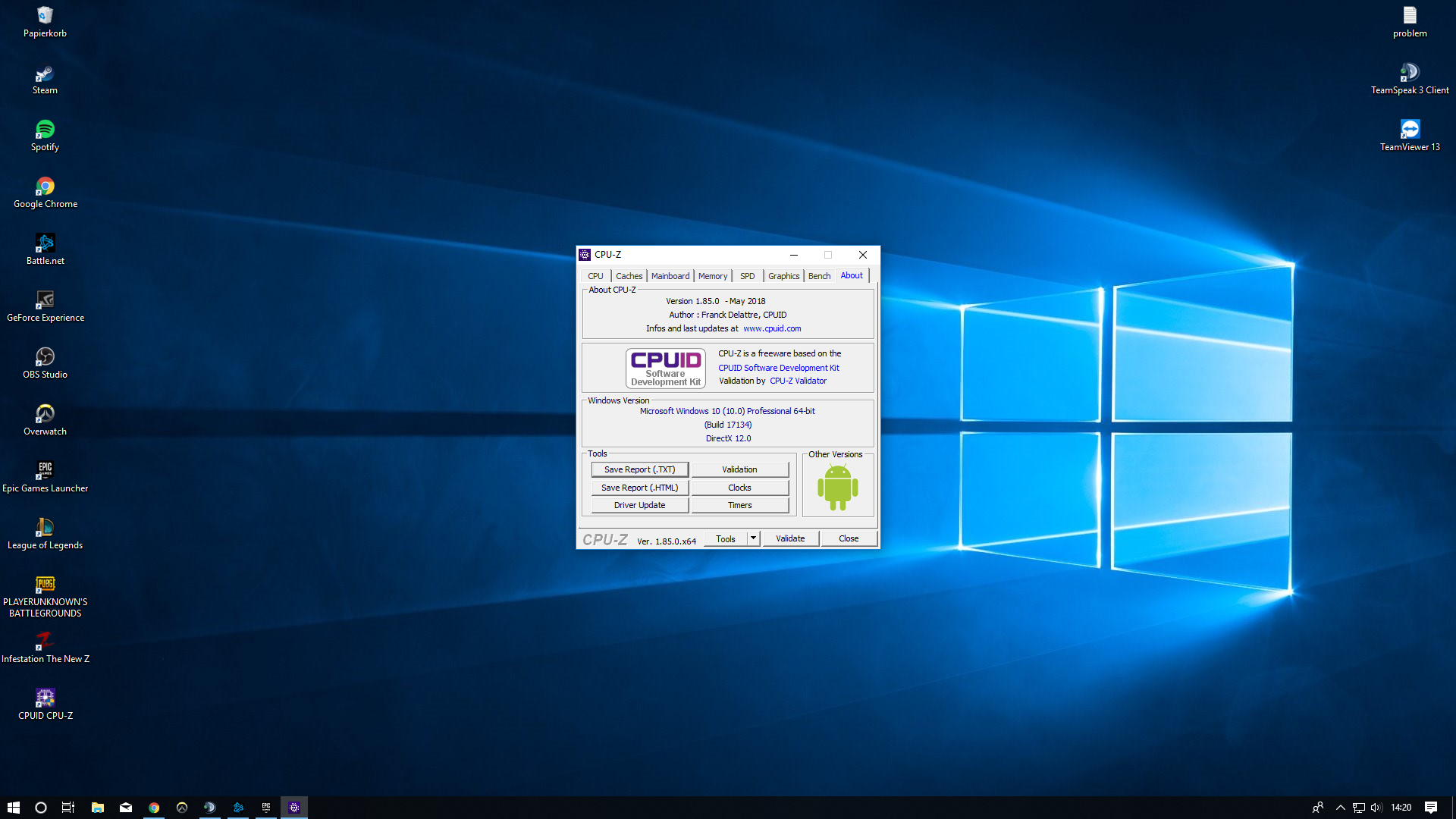The width and height of the screenshot is (1456, 819).
Task: Click the CPUID Software Development Kit logo
Action: tap(665, 368)
